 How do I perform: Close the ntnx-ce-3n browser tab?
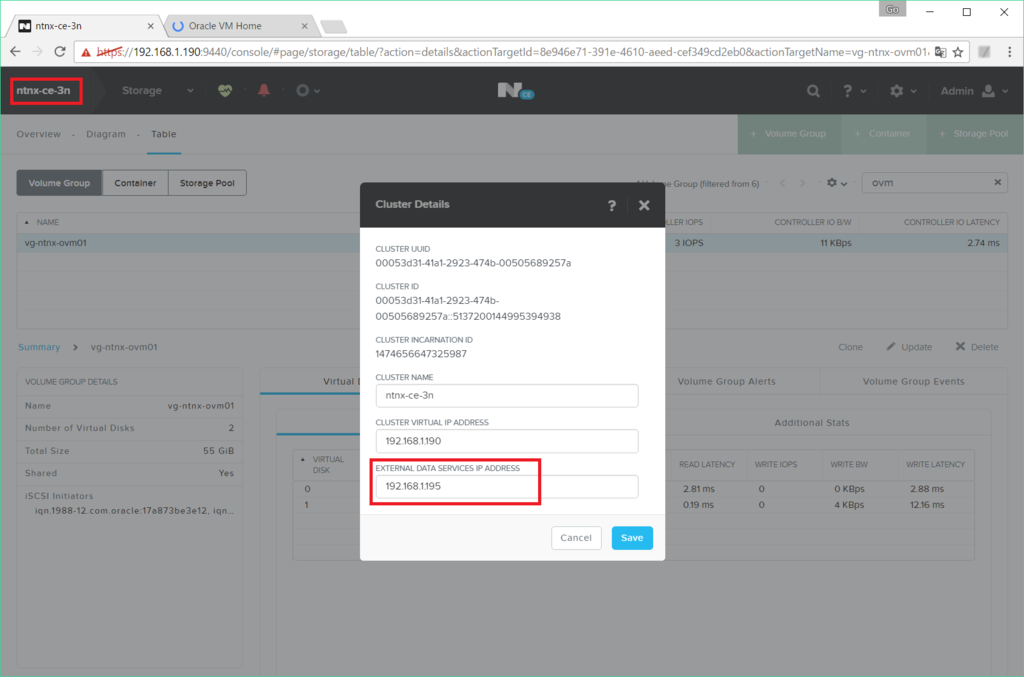pos(150,26)
